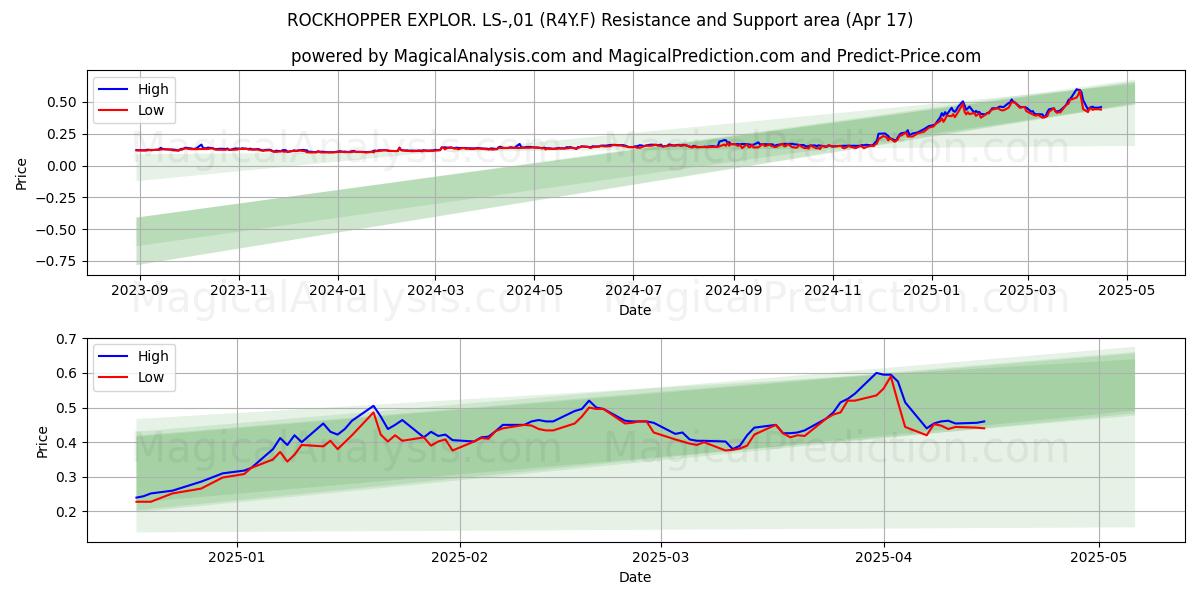Click top chart x-tick '2023-11'
1200x600 pixels.
point(239,290)
